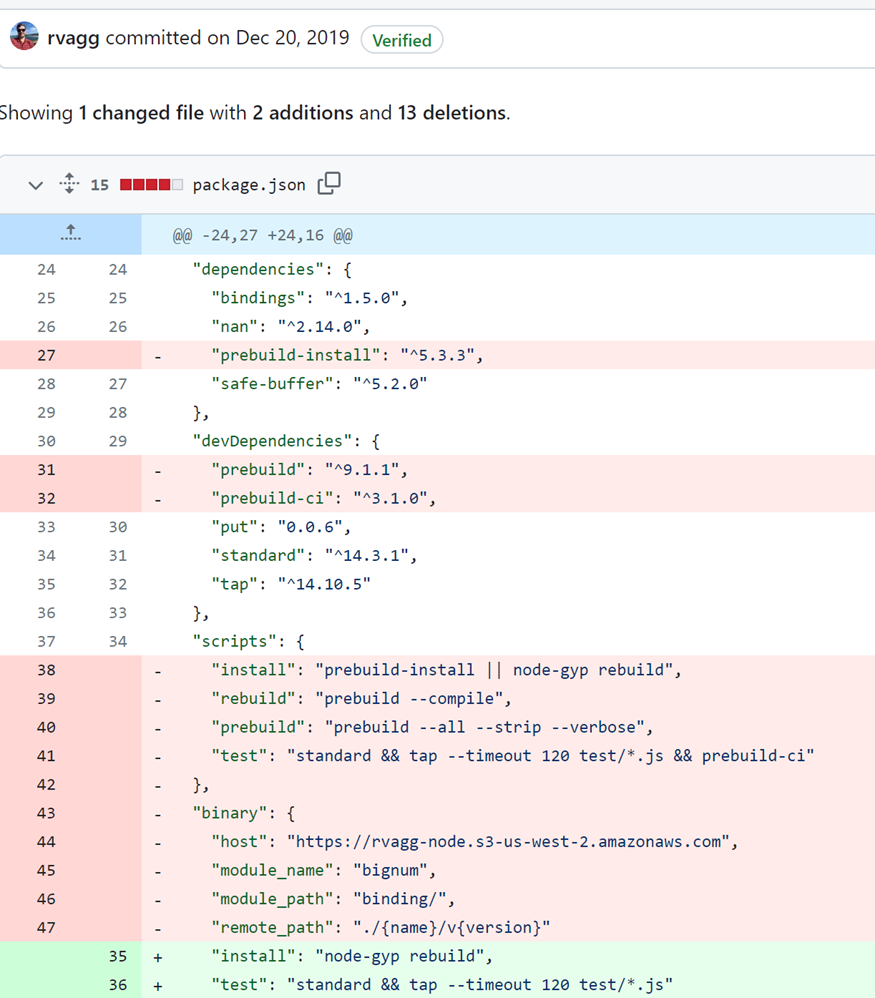Click the '1 changed file' text
Image resolution: width=875 pixels, height=998 pixels.
click(x=141, y=113)
